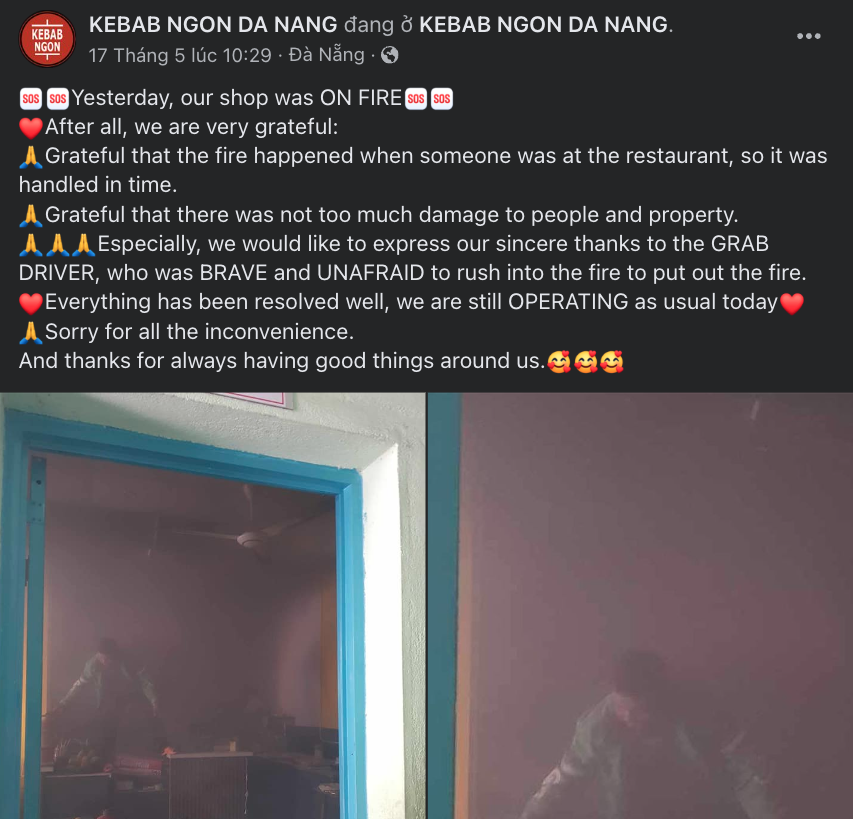This screenshot has width=853, height=819.
Task: Click the "GRAB" word in the post
Action: [x=739, y=244]
